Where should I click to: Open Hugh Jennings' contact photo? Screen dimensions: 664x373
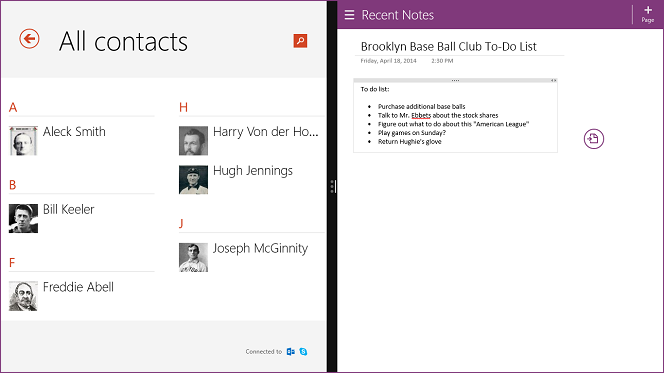tap(193, 180)
